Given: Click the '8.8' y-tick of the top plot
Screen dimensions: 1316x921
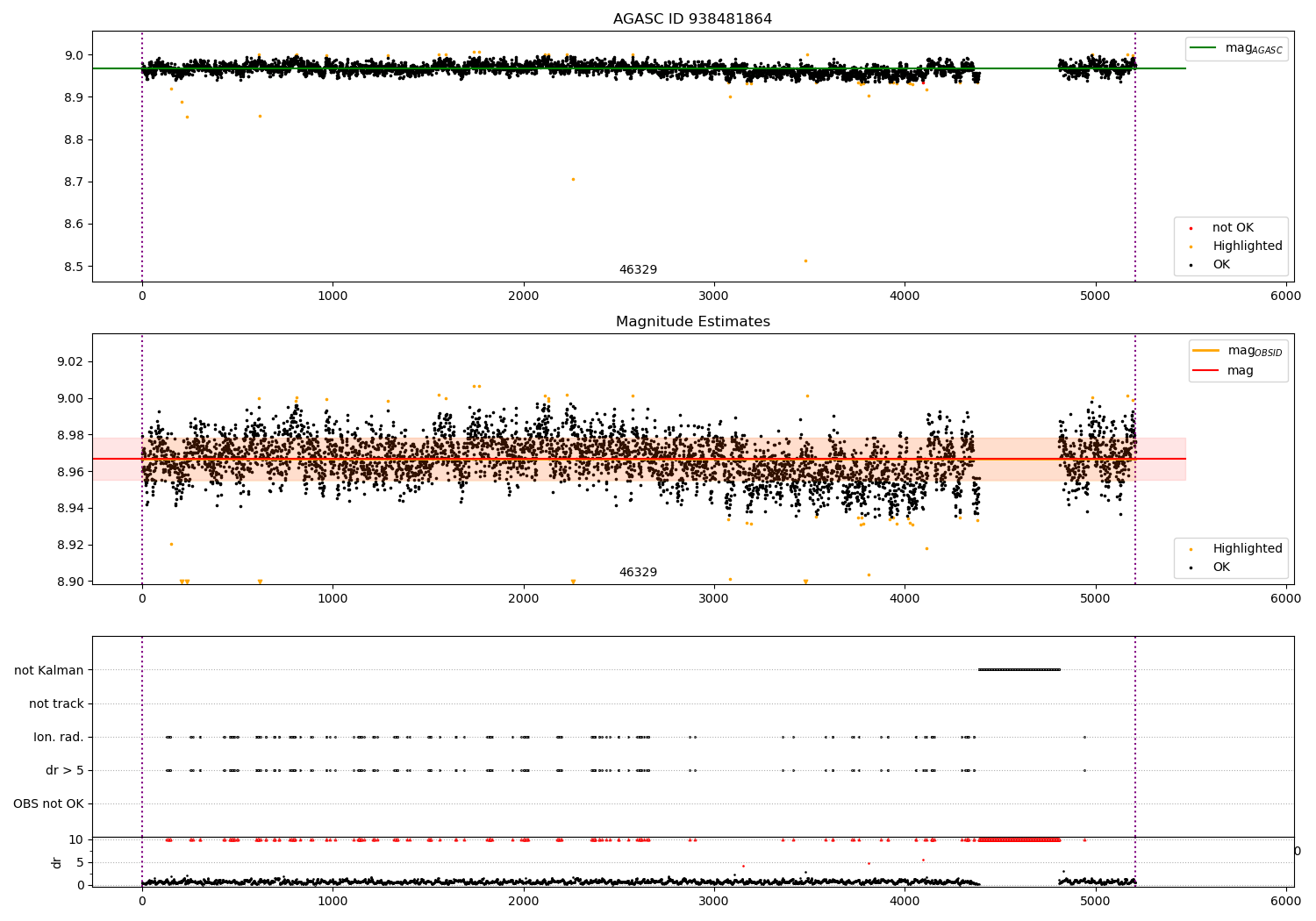Looking at the screenshot, I should pos(75,140).
